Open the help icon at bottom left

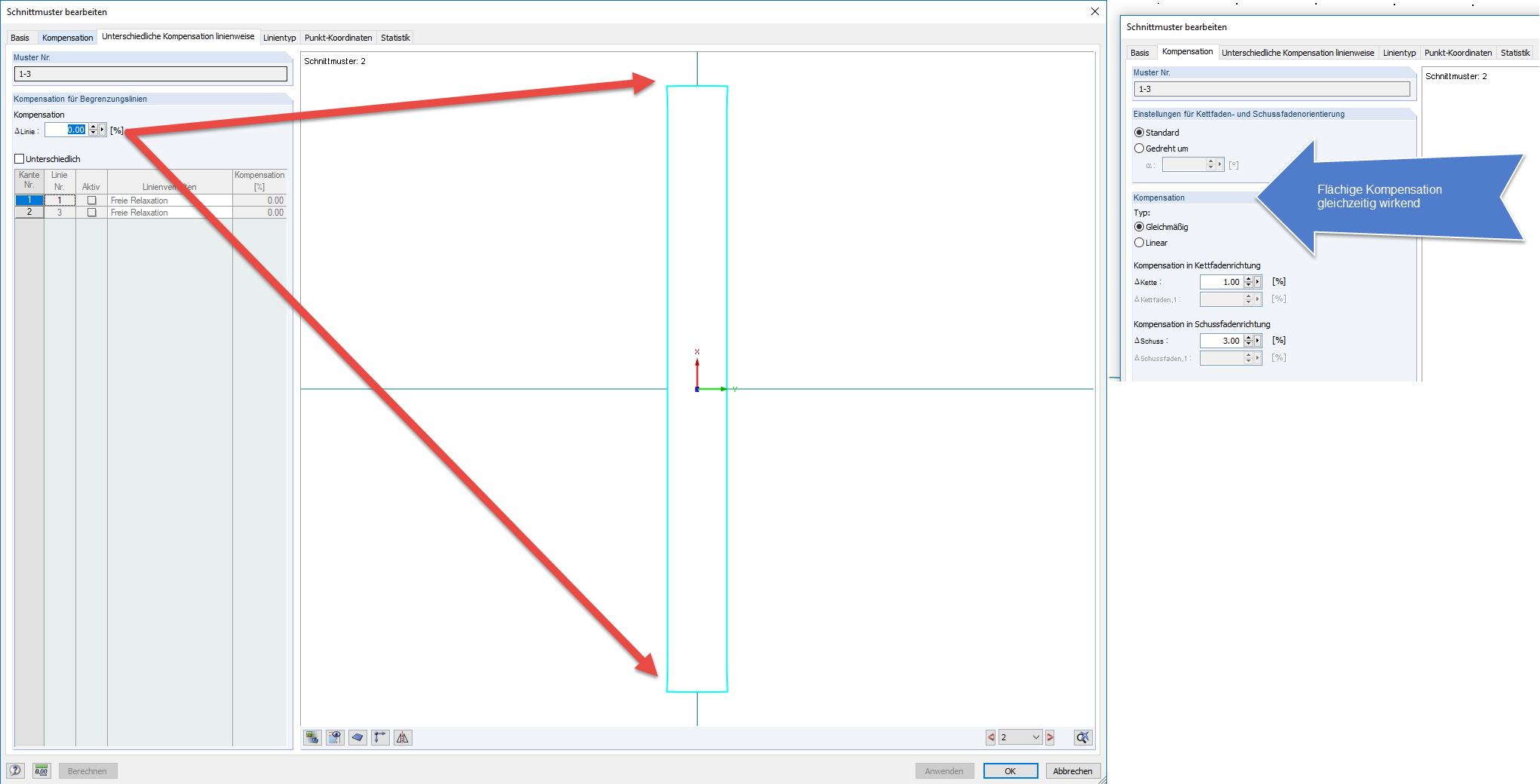15,770
